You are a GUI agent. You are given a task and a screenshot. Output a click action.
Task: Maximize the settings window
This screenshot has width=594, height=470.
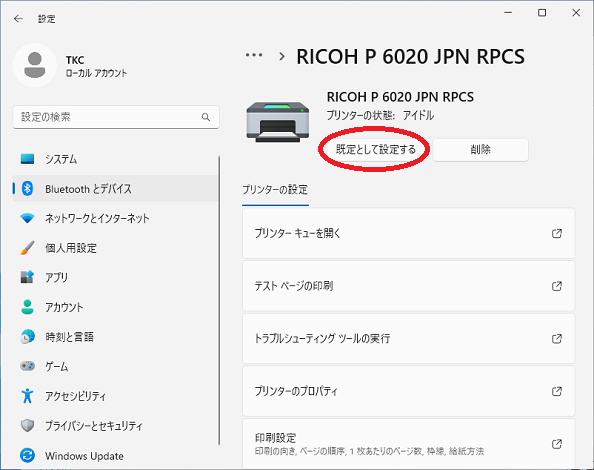(x=542, y=12)
